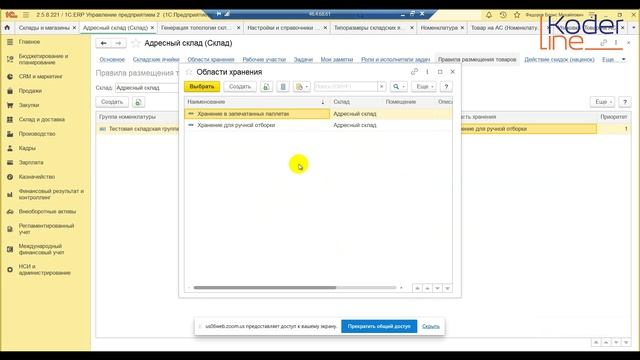The image size is (640, 360).
Task: Click Создать in Области хранения dialog
Action: [240, 87]
